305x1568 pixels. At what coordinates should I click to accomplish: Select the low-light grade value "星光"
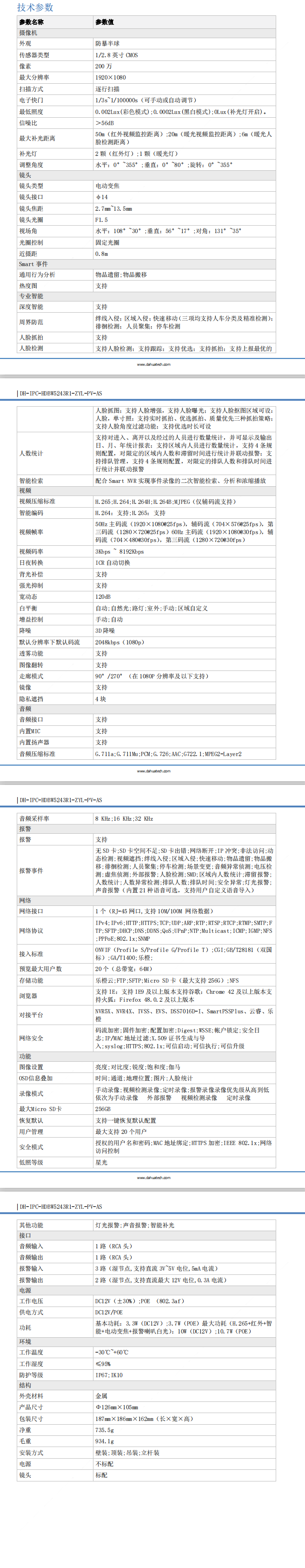[x=101, y=1162]
